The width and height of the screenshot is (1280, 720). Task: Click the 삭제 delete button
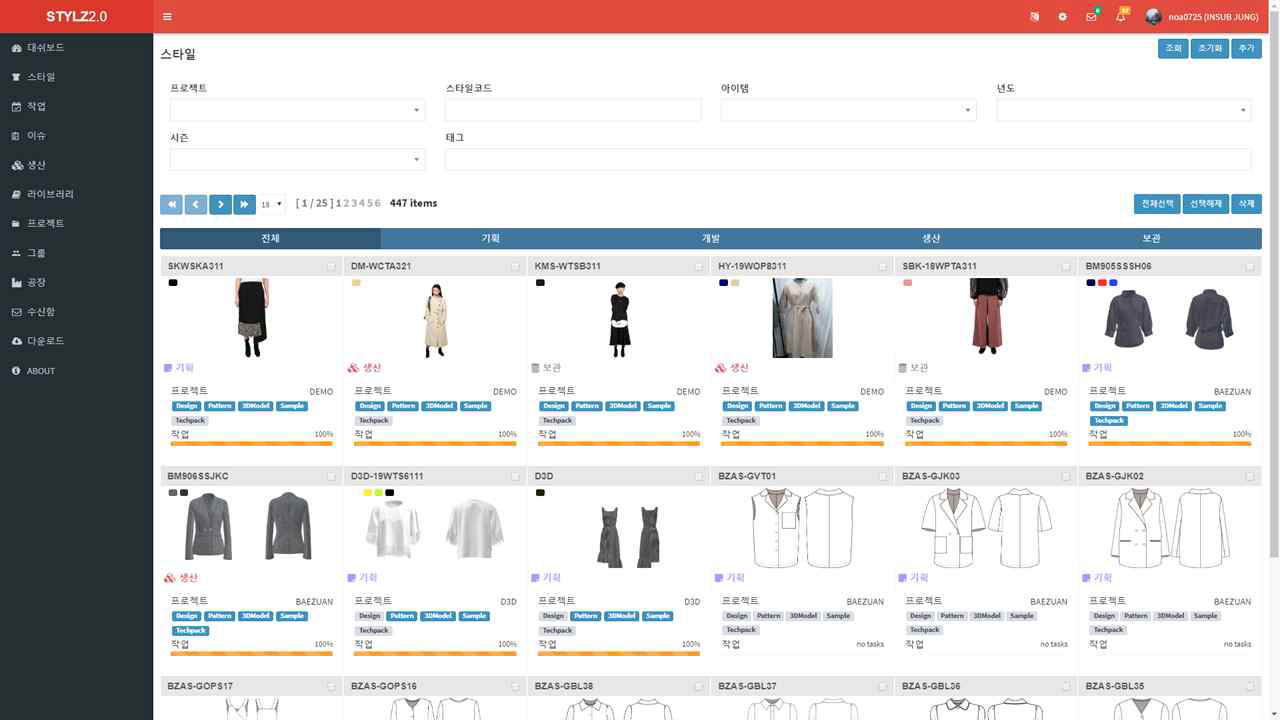(1246, 204)
